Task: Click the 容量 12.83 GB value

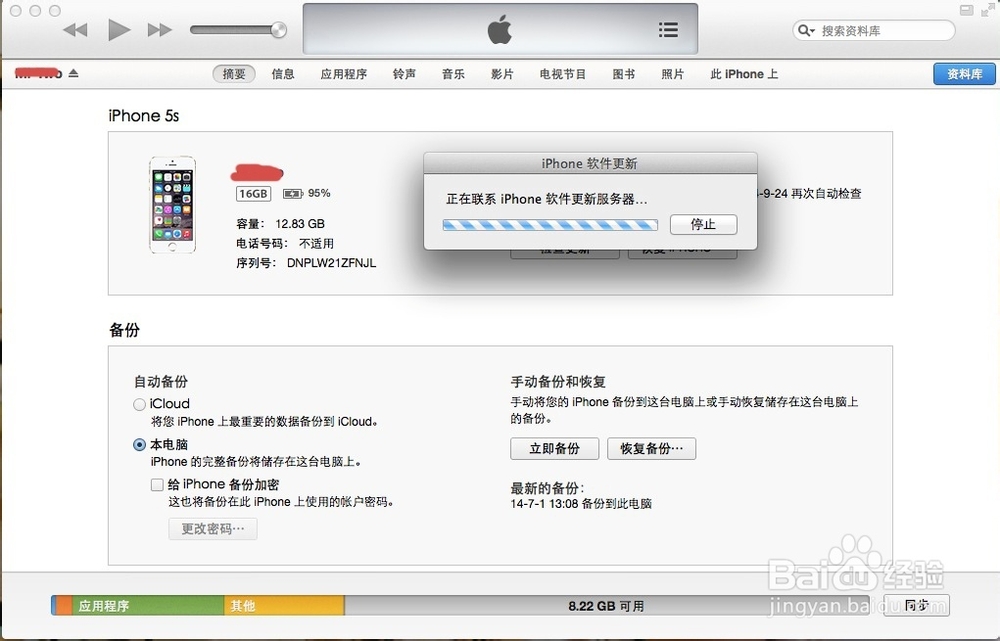Action: click(x=300, y=224)
